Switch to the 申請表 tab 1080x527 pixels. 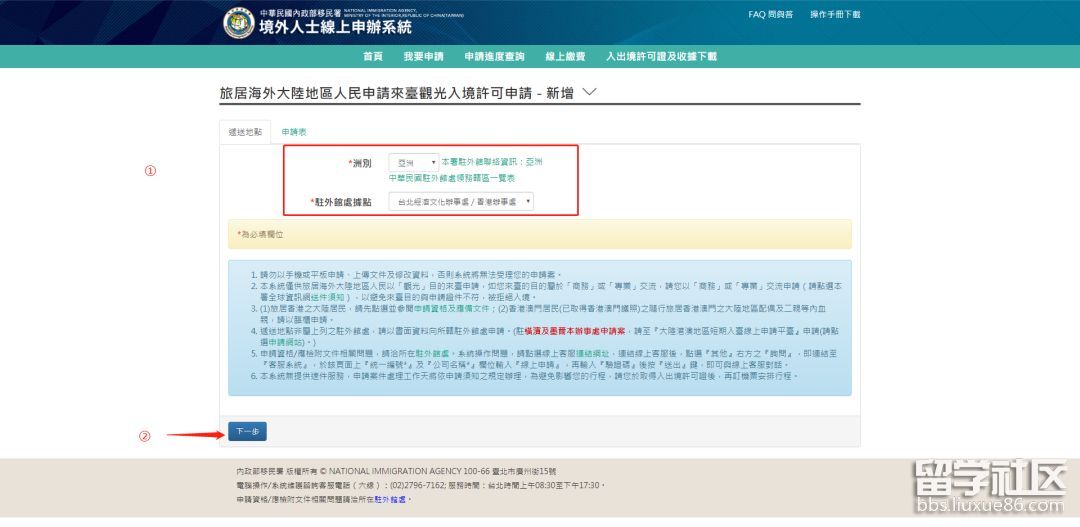tap(294, 132)
